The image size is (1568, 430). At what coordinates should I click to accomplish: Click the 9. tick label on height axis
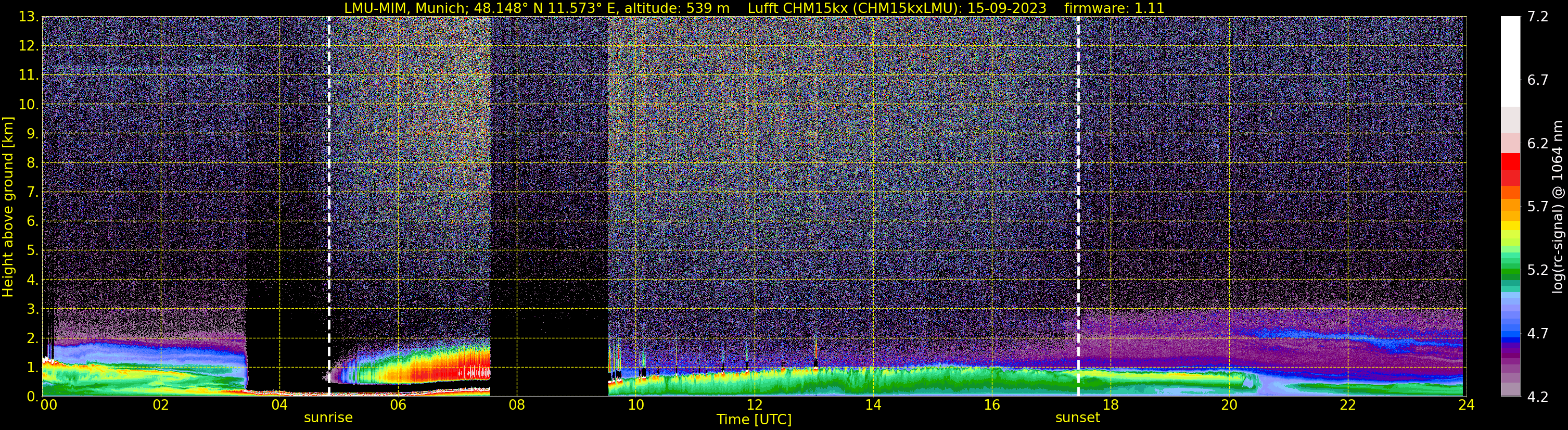click(33, 133)
